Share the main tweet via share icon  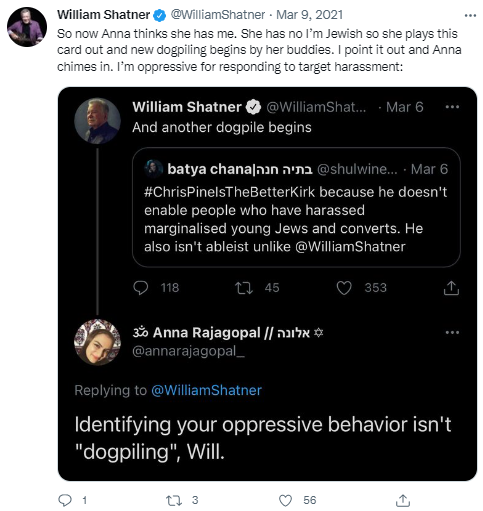403,500
